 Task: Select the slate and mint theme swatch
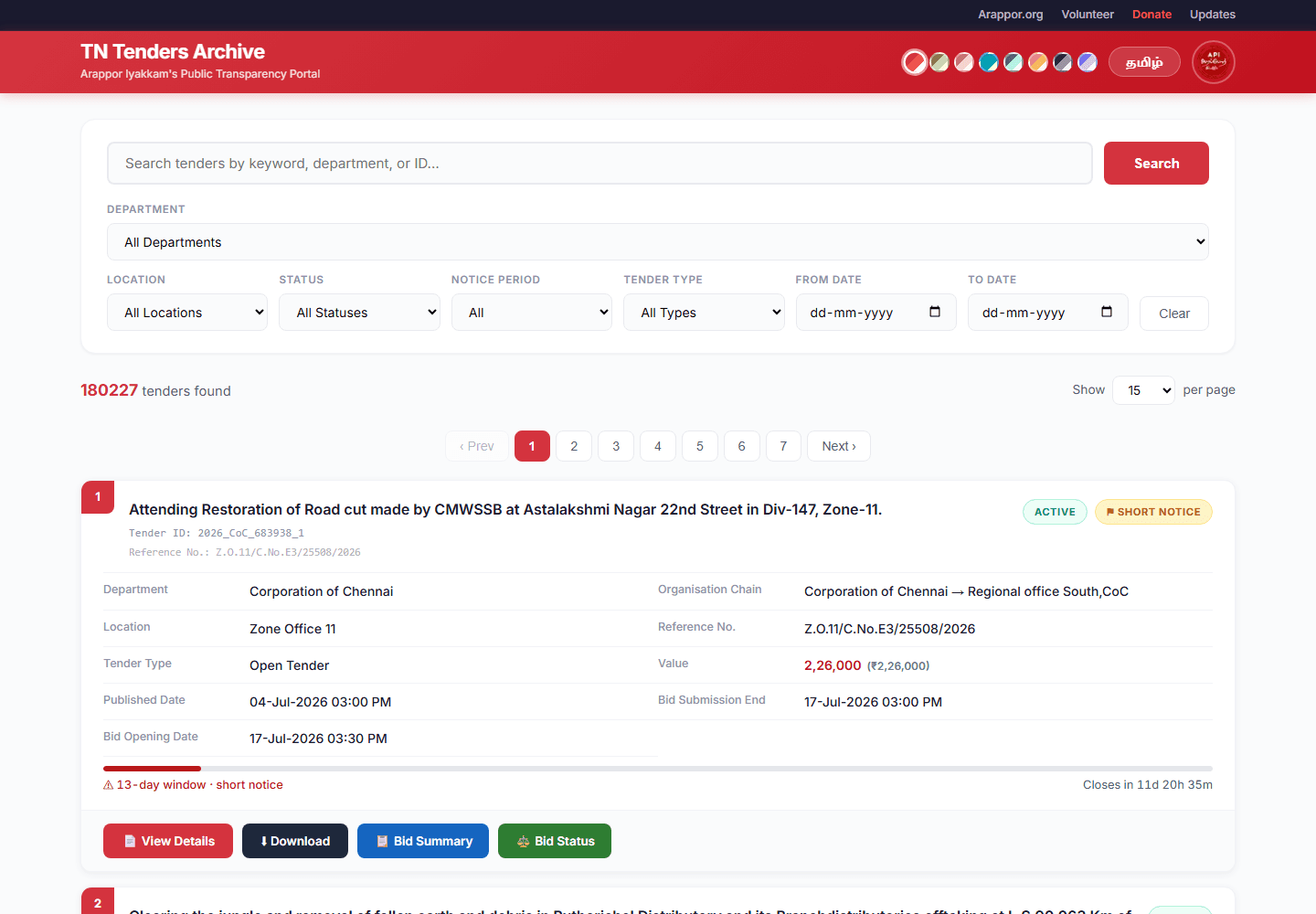tap(1014, 62)
